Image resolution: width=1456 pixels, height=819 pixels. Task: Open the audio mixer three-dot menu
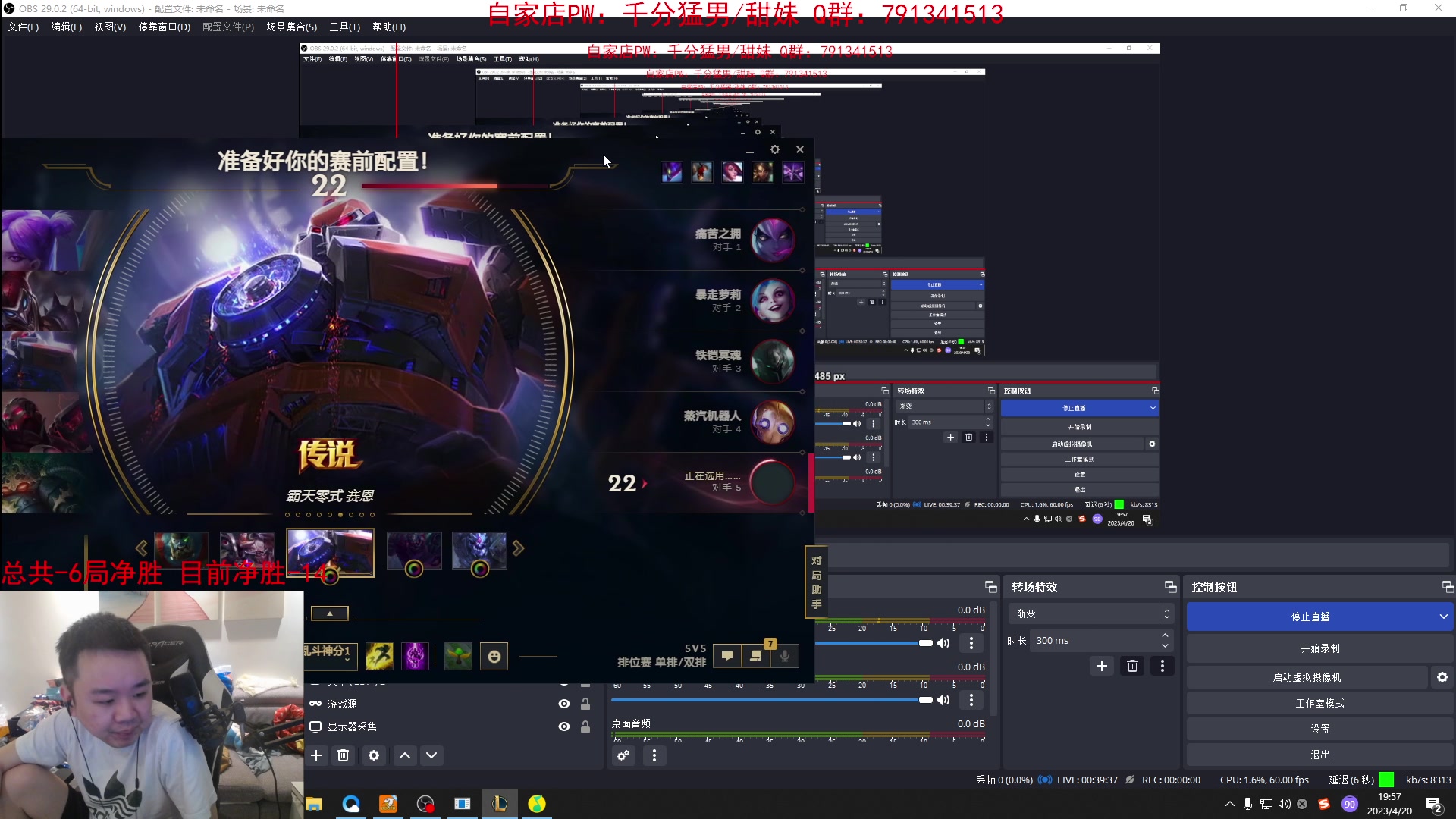click(x=654, y=755)
